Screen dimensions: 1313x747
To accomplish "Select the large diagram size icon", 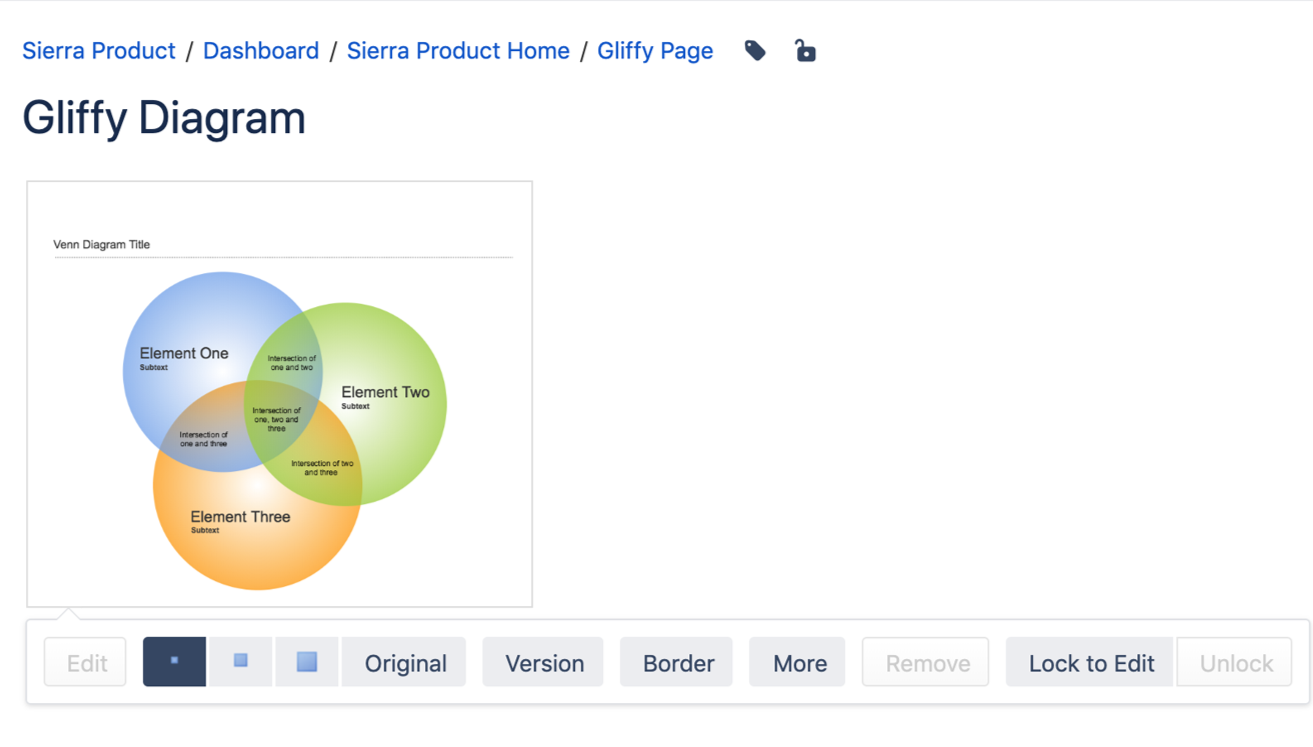I will tap(307, 662).
